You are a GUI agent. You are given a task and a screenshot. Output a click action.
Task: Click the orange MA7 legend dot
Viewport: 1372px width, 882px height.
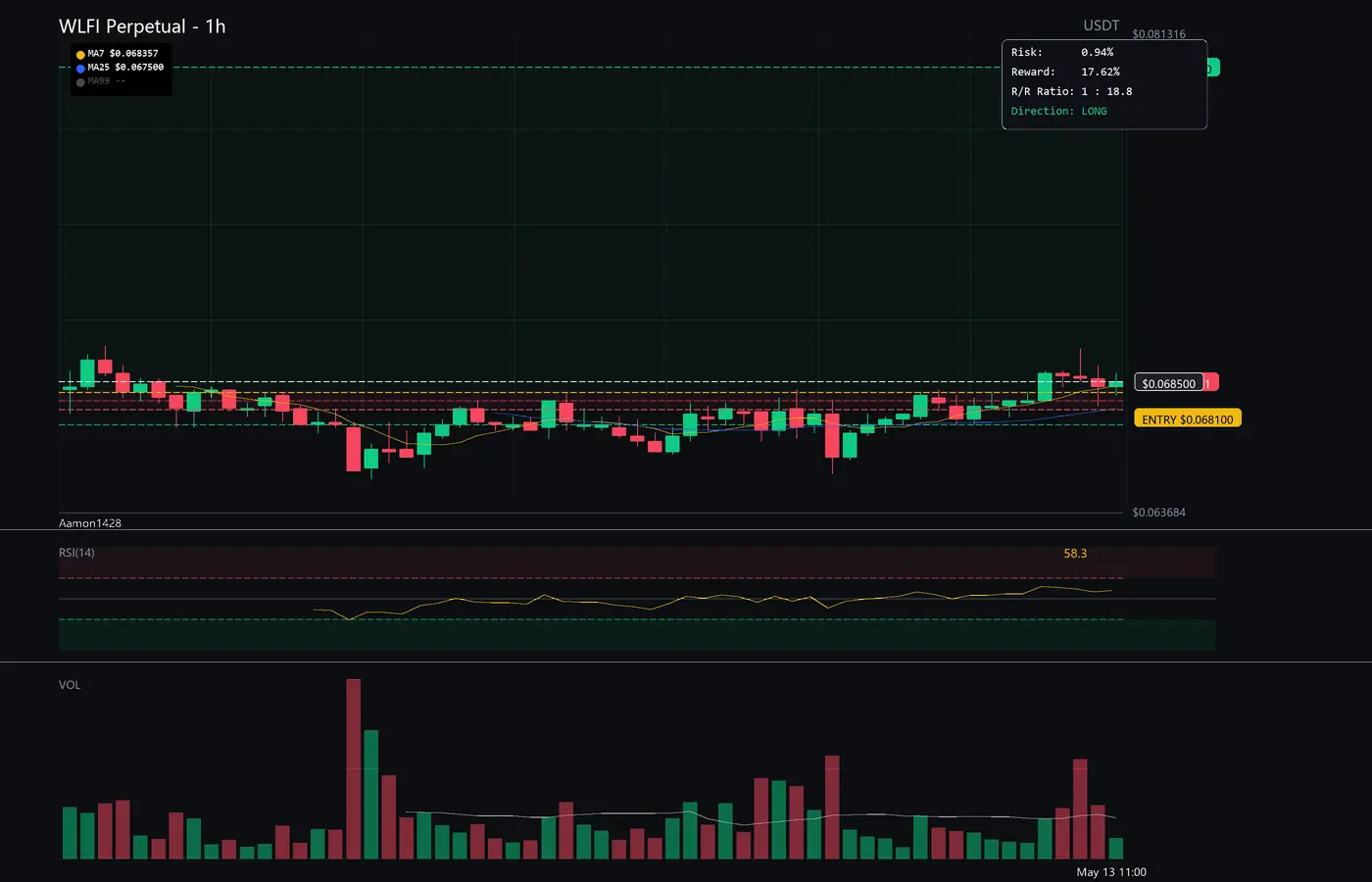pos(80,55)
